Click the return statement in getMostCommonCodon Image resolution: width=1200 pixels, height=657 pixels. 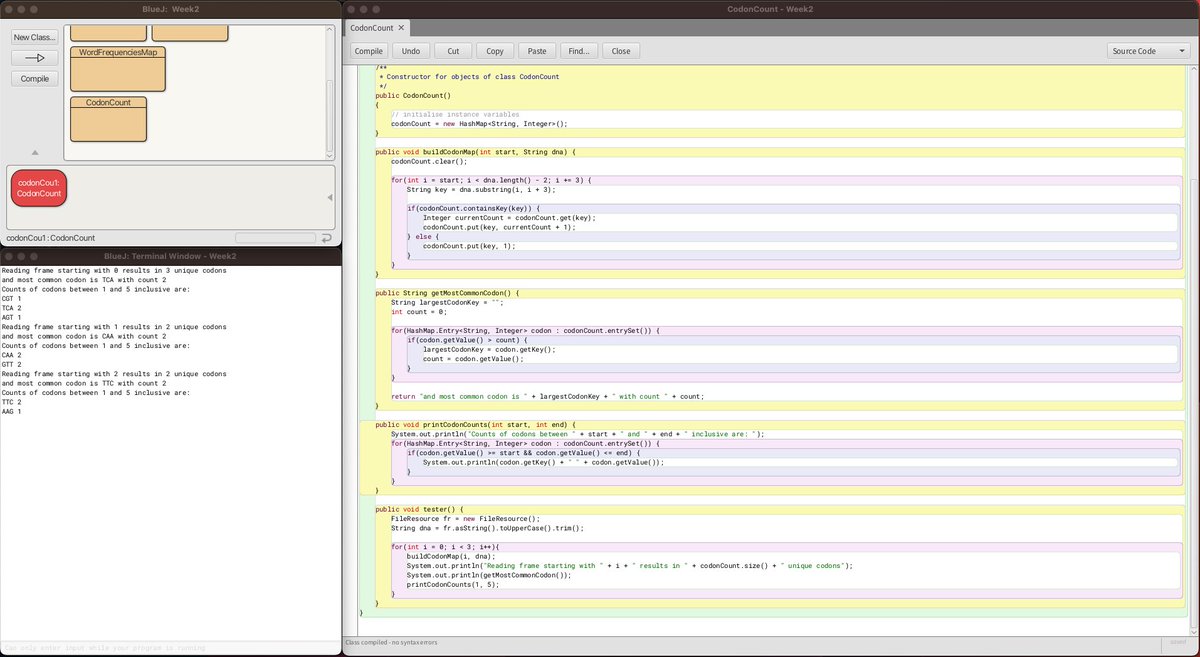(x=547, y=396)
